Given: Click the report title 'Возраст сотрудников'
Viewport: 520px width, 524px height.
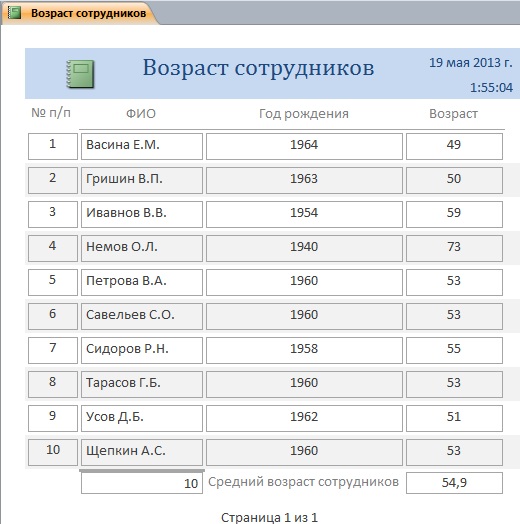Looking at the screenshot, I should coord(258,68).
